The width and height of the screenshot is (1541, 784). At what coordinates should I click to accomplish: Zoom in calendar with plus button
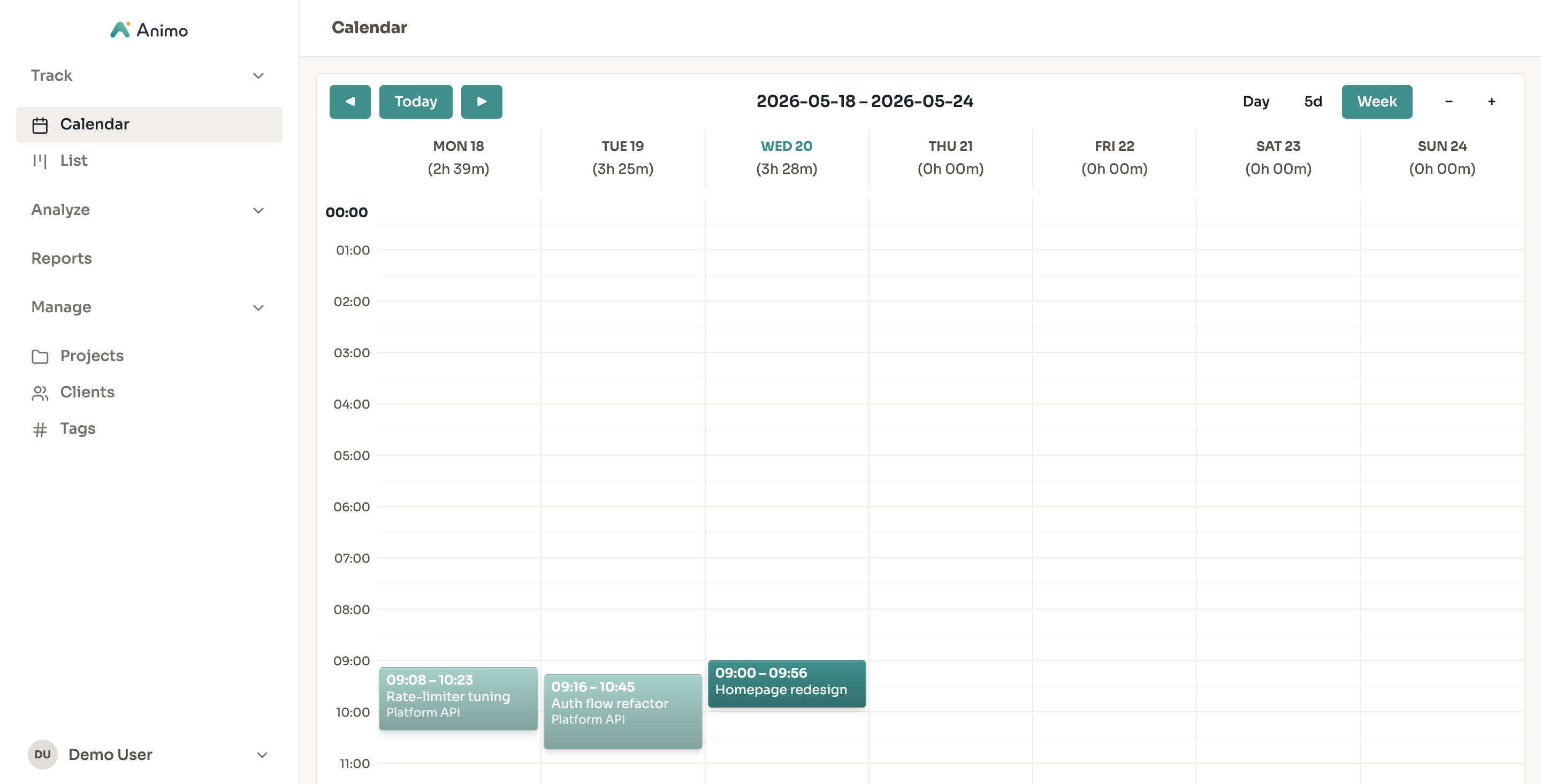(1491, 102)
